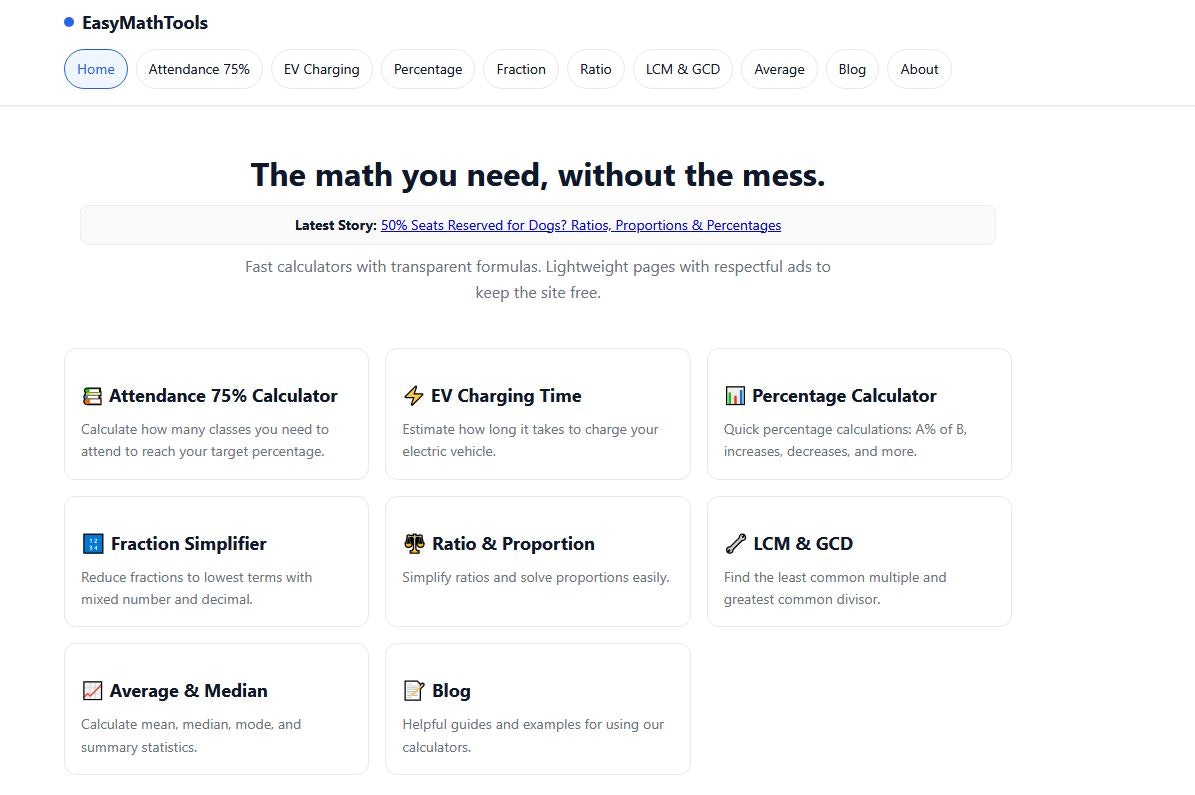Open the About page from the navigation

[x=918, y=69]
